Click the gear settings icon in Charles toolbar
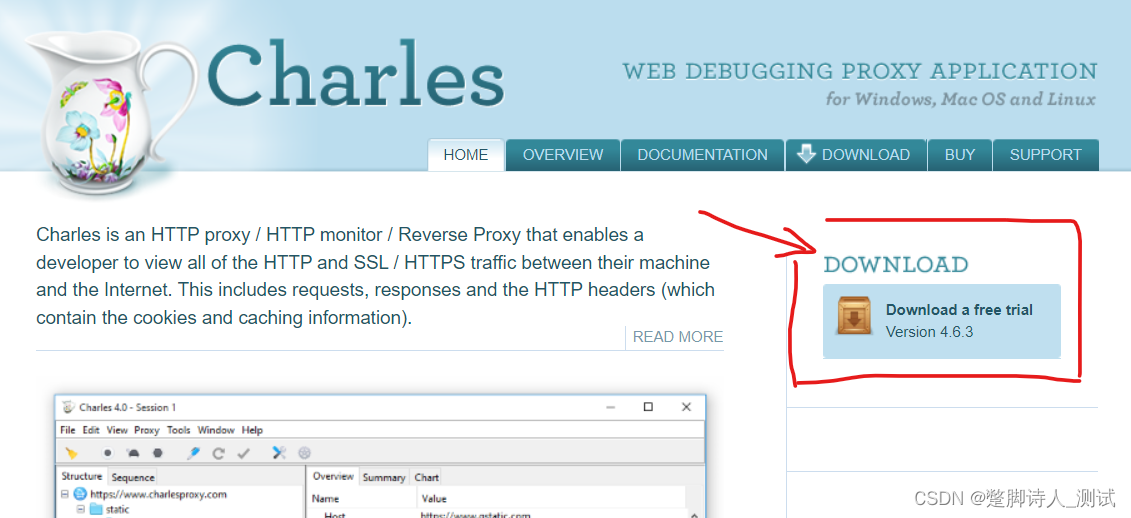The height and width of the screenshot is (518, 1131). pyautogui.click(x=304, y=453)
